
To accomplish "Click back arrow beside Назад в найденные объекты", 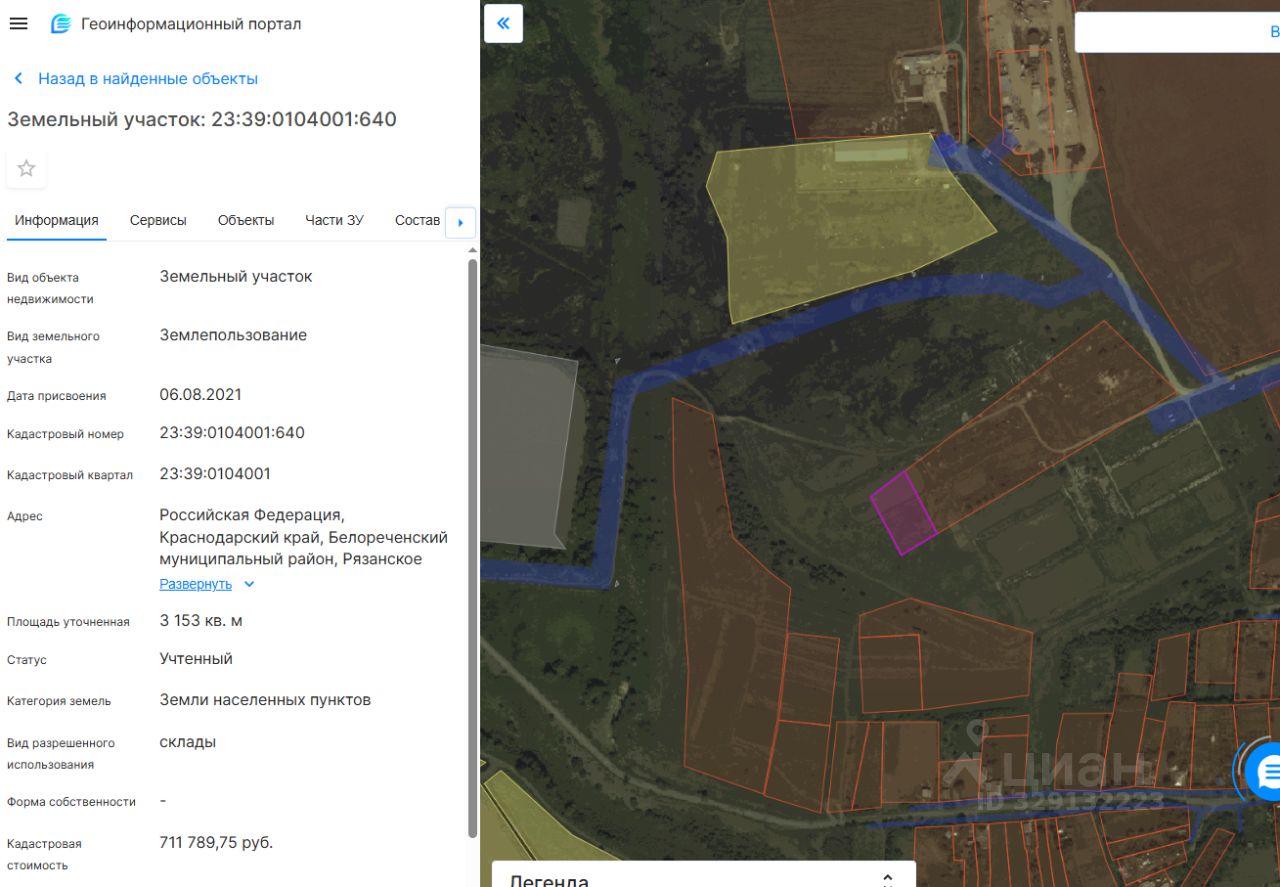I will (x=18, y=78).
